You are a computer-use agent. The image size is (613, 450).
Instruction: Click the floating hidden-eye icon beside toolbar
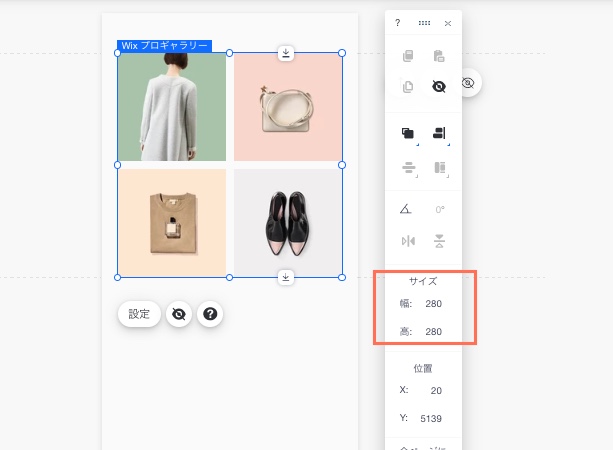pyautogui.click(x=468, y=83)
